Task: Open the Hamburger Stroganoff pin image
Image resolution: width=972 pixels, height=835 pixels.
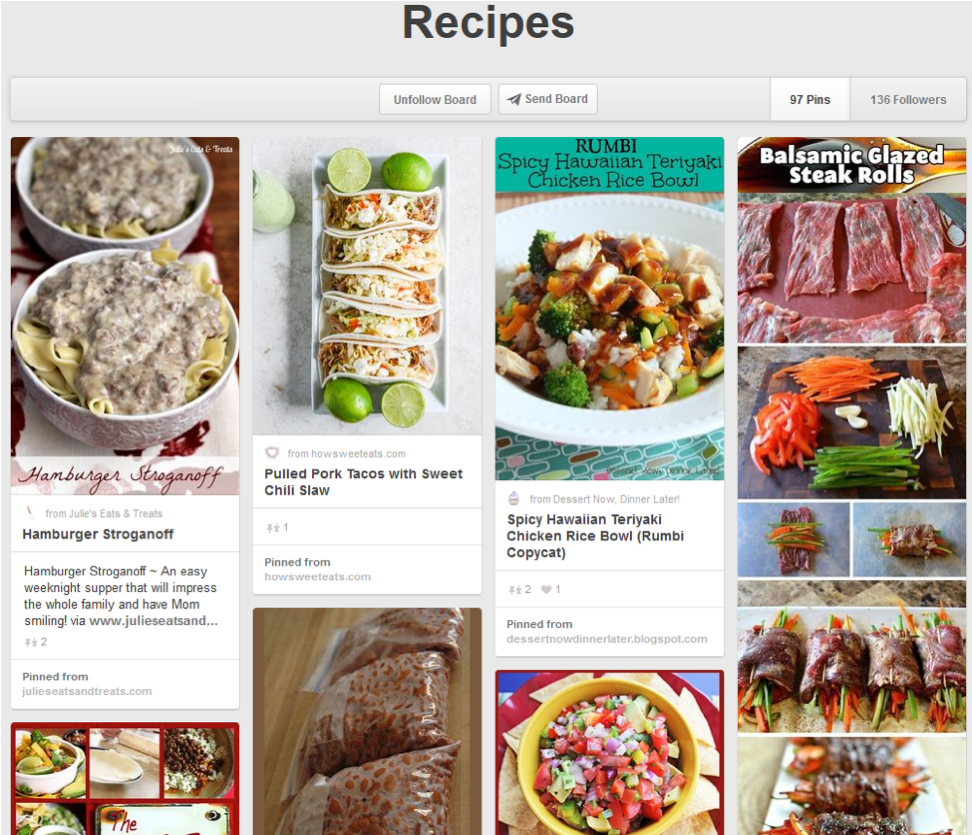Action: (x=125, y=315)
